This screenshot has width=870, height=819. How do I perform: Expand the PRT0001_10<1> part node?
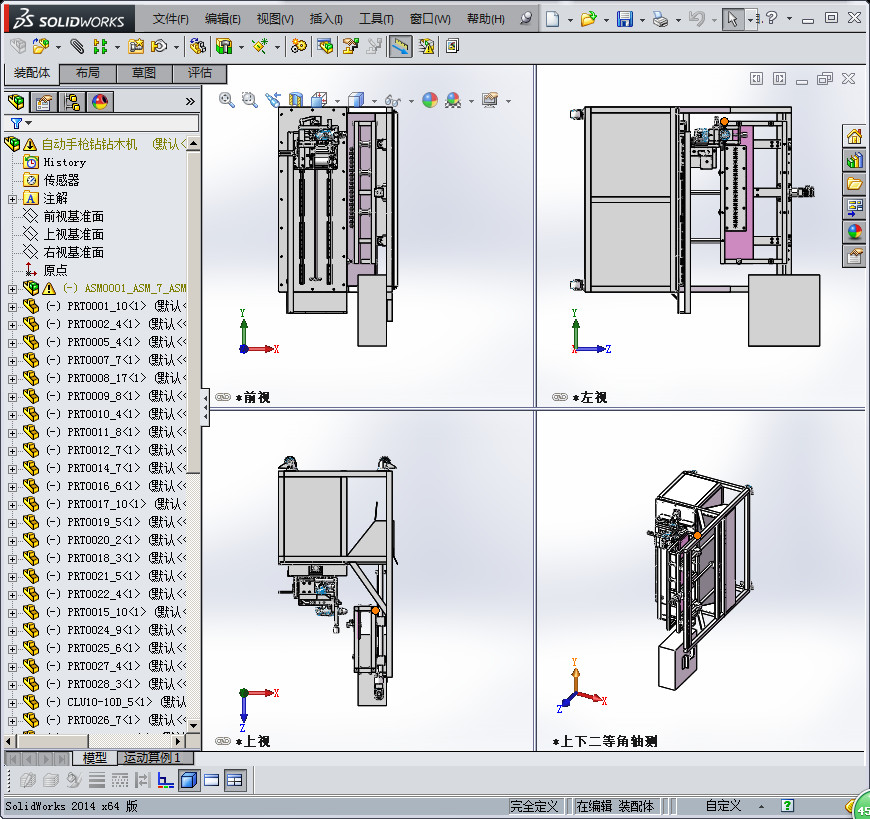(x=12, y=307)
